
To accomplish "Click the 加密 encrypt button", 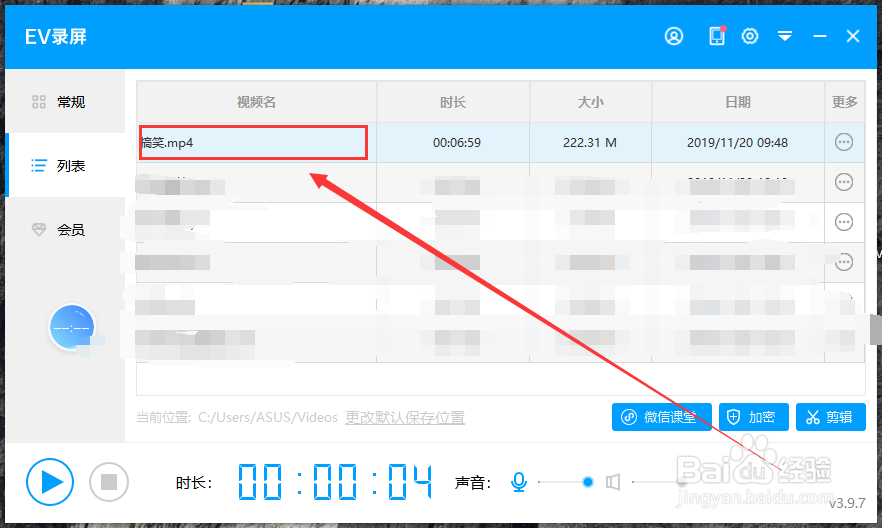I will (754, 417).
